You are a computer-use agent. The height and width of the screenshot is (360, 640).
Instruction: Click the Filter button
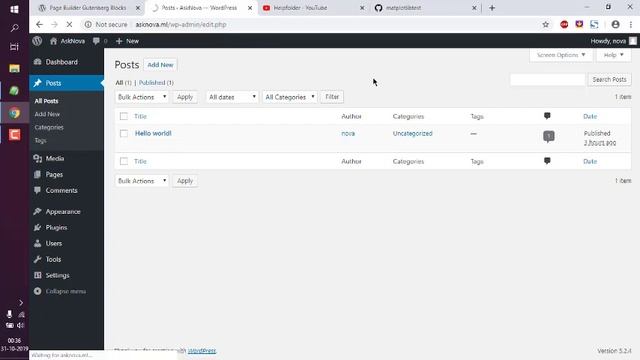click(332, 97)
